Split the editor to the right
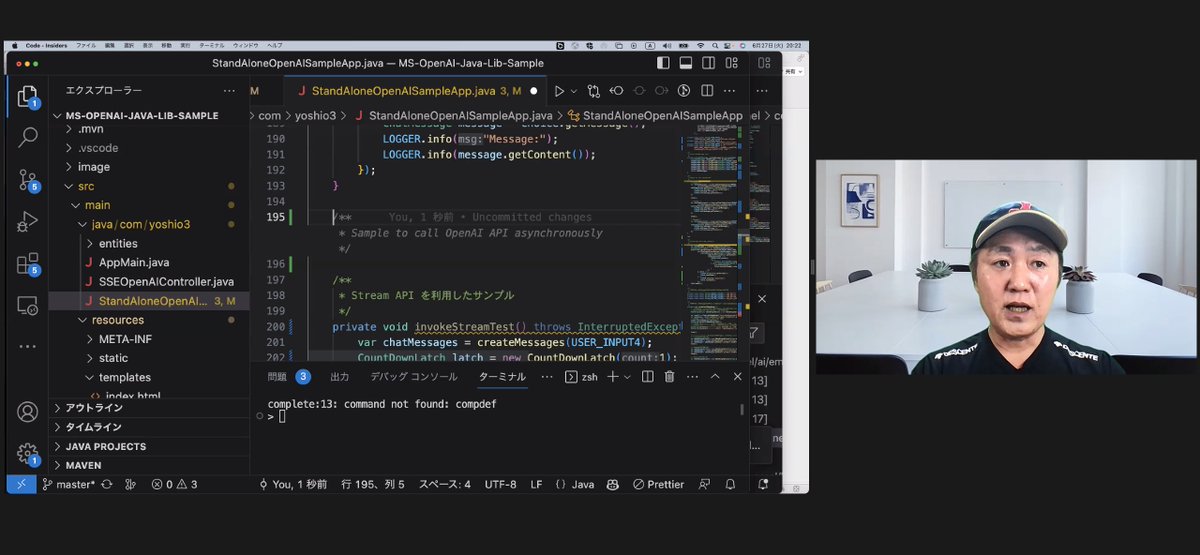The height and width of the screenshot is (555, 1200). point(707,90)
